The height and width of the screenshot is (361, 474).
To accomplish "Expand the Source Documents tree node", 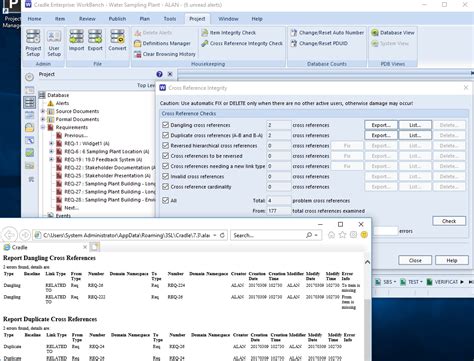I will pyautogui.click(x=43, y=111).
